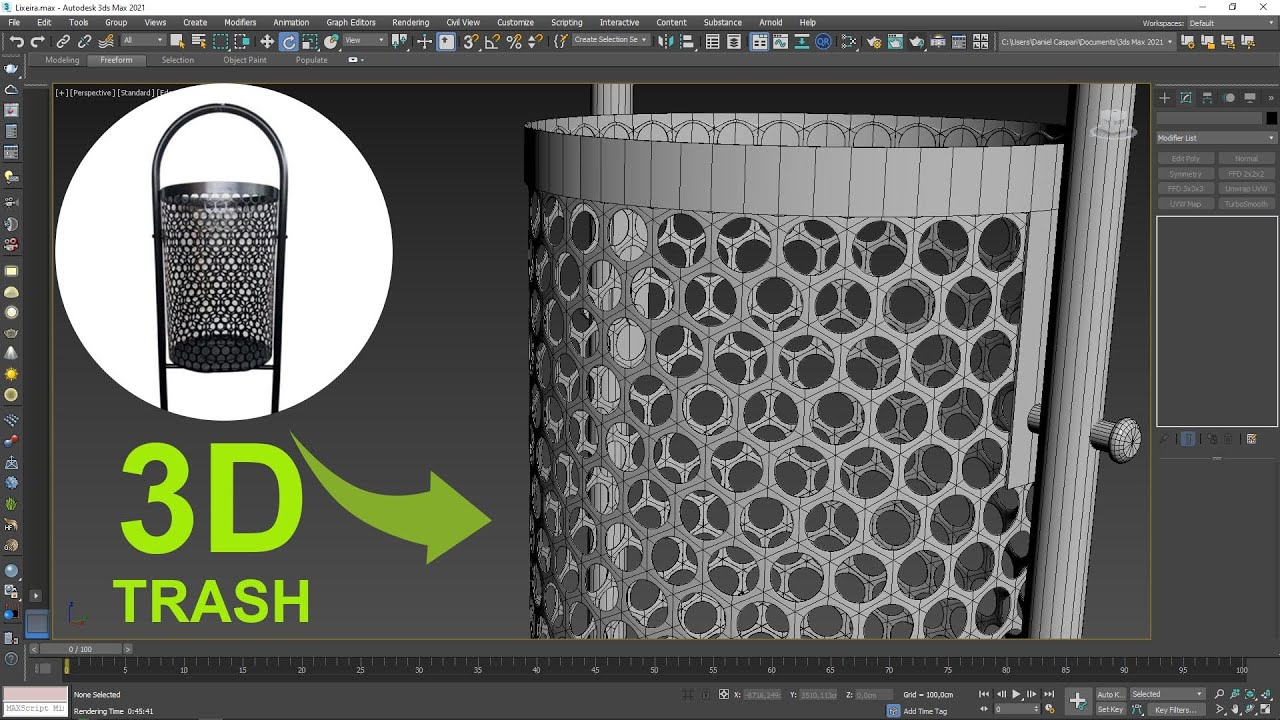Open the Graph Editors menu
This screenshot has width=1280, height=720.
tap(351, 22)
